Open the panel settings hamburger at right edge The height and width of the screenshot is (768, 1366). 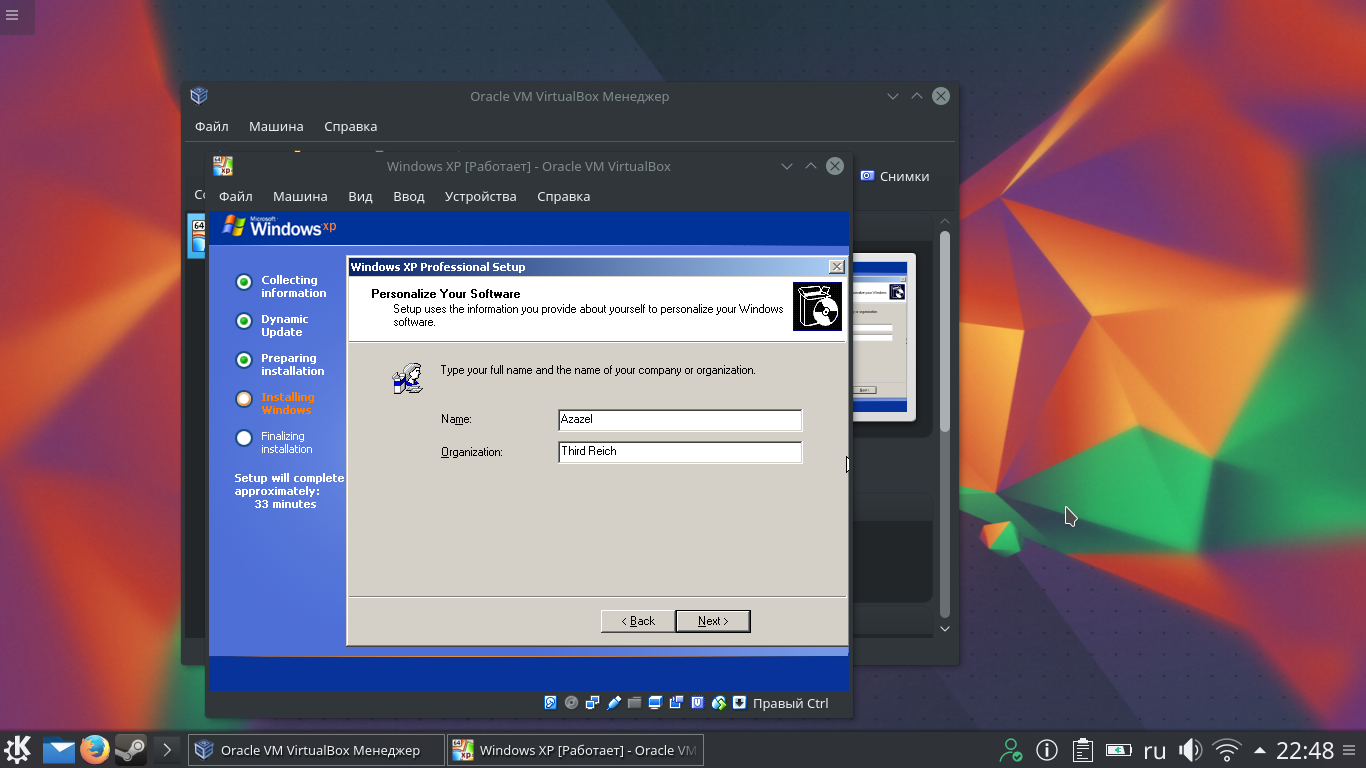[x=1351, y=750]
